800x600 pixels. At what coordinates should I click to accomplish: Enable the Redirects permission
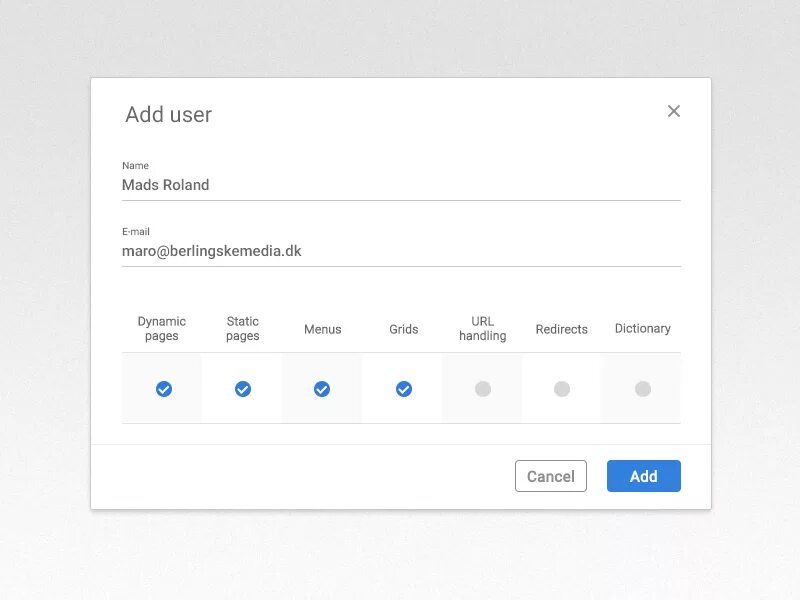tap(562, 389)
